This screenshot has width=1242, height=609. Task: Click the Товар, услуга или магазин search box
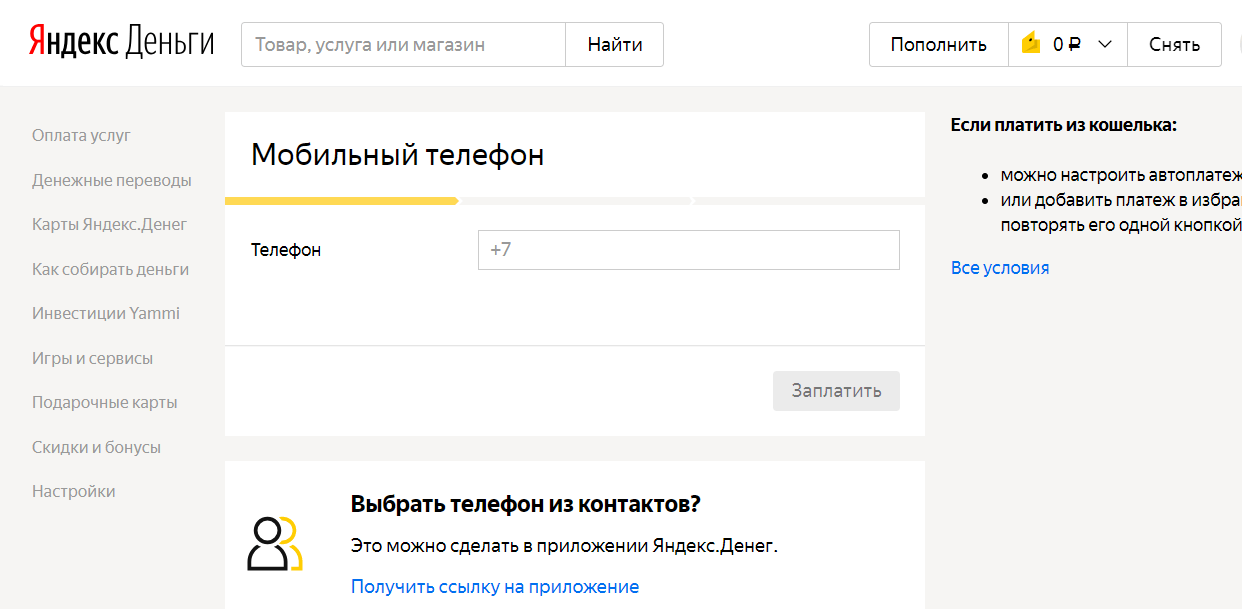[x=403, y=44]
